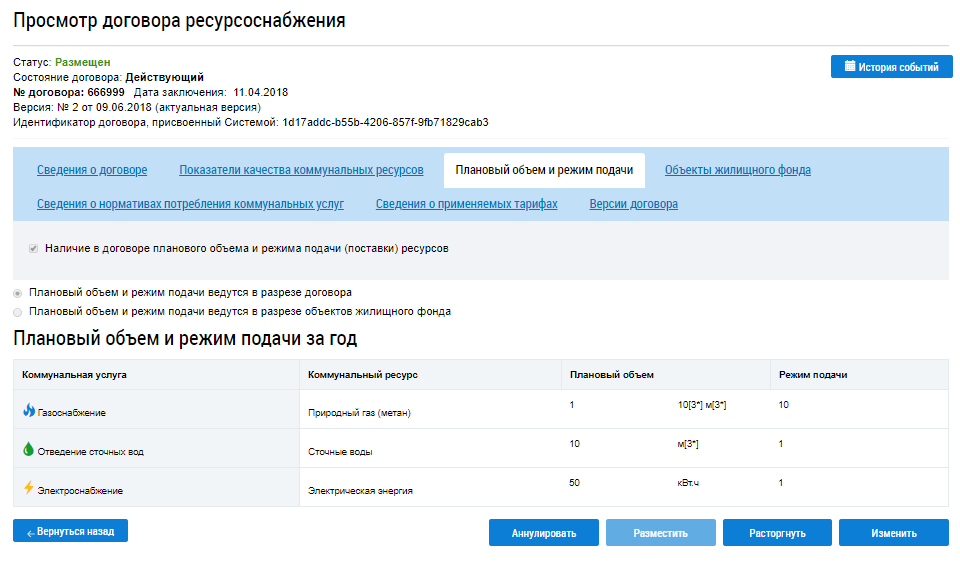The height and width of the screenshot is (565, 960).
Task: Open Сведения о применяемых тарифах tab
Action: 466,204
